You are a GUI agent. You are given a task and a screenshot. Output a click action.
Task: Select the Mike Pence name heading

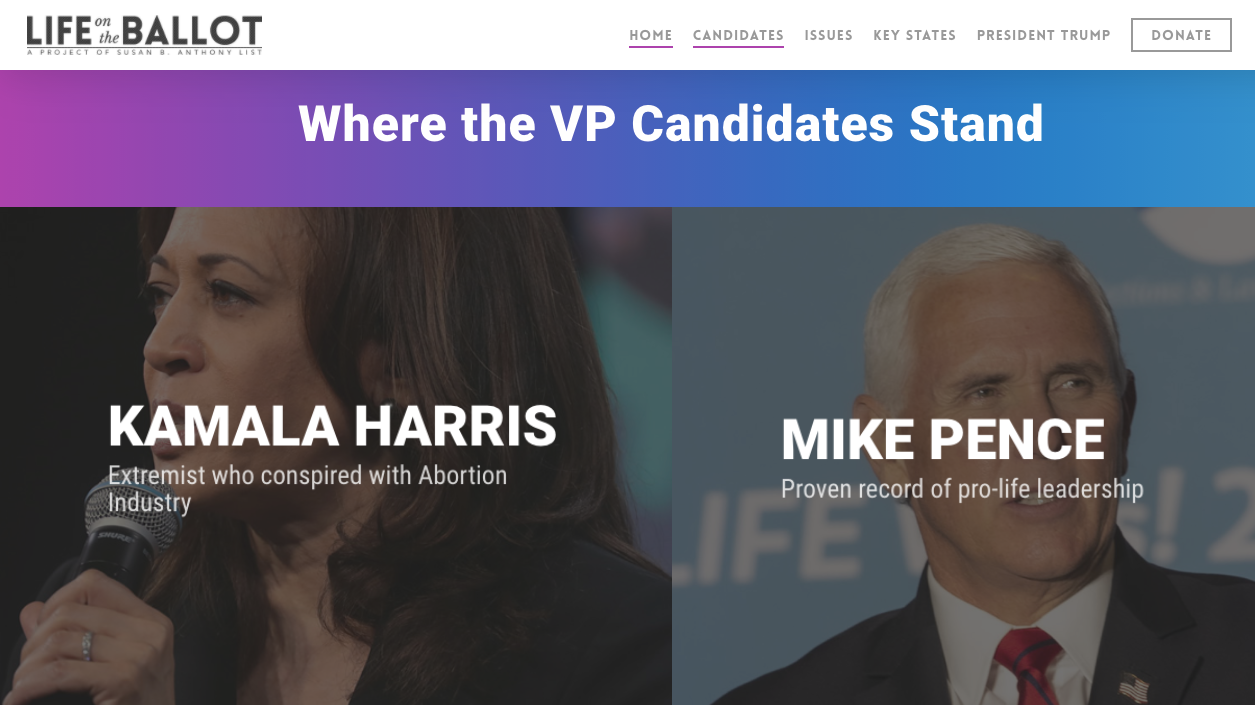tap(942, 440)
